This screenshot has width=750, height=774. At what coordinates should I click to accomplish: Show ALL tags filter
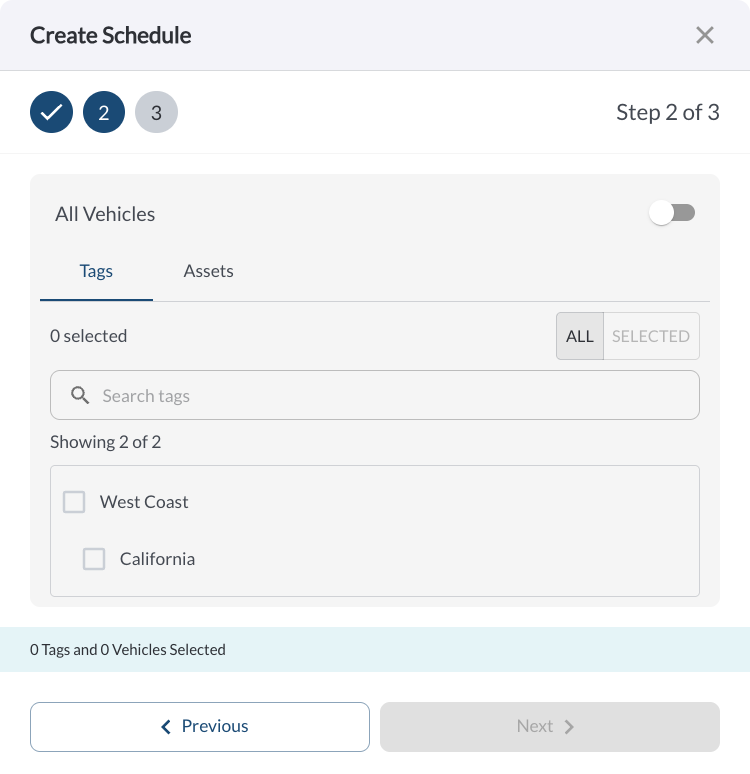click(x=580, y=336)
